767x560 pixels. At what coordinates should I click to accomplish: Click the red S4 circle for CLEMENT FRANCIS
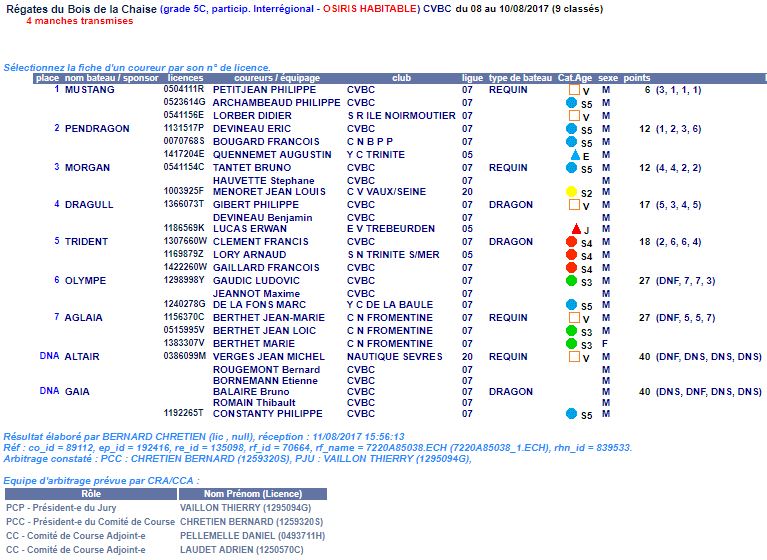pos(572,242)
